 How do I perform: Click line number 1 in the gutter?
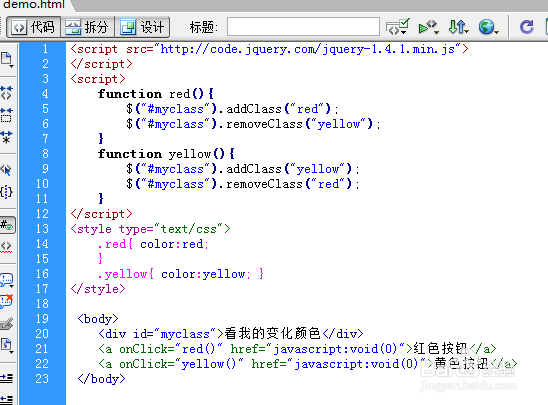[x=45, y=49]
